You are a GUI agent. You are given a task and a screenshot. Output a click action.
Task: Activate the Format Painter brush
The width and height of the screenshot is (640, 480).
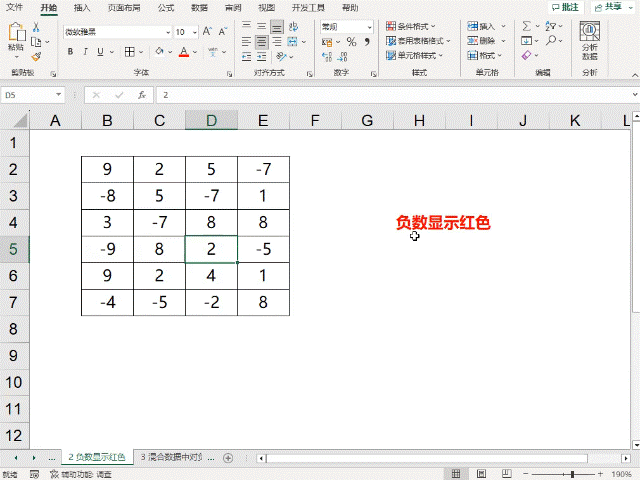point(36,56)
